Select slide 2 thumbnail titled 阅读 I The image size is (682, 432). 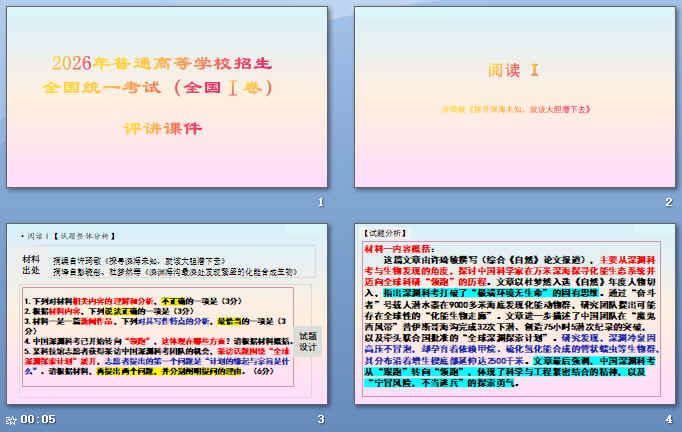pyautogui.click(x=515, y=97)
